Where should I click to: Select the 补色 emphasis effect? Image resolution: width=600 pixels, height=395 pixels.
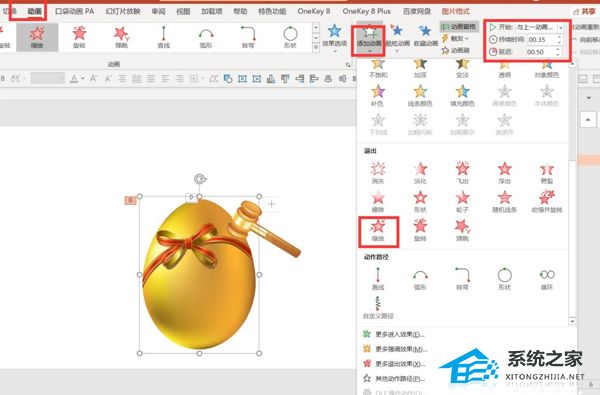[x=378, y=95]
